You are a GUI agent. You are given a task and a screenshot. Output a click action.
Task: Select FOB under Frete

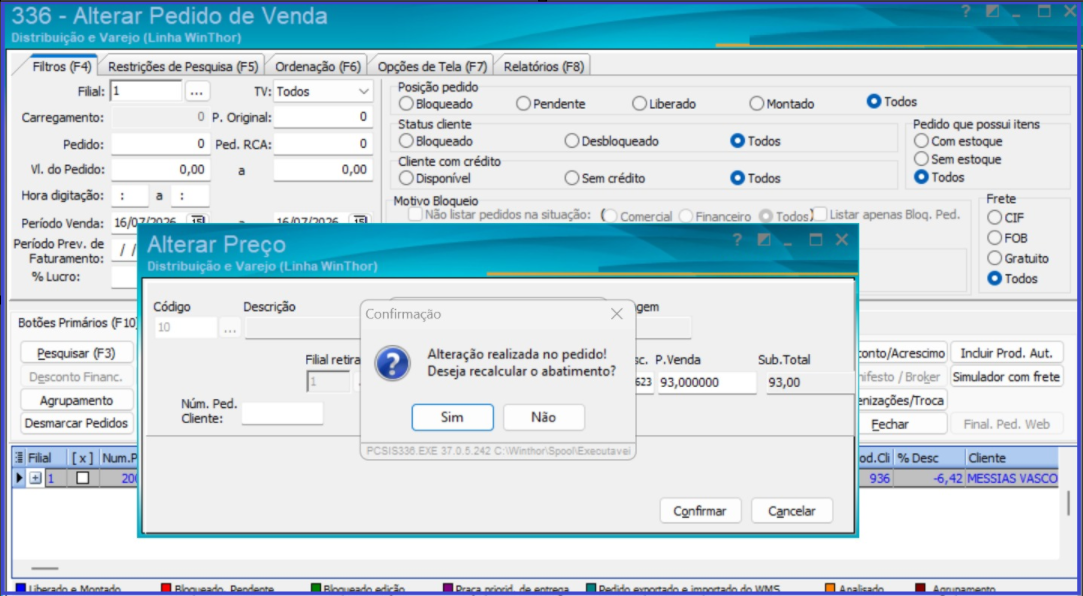[x=1008, y=238]
